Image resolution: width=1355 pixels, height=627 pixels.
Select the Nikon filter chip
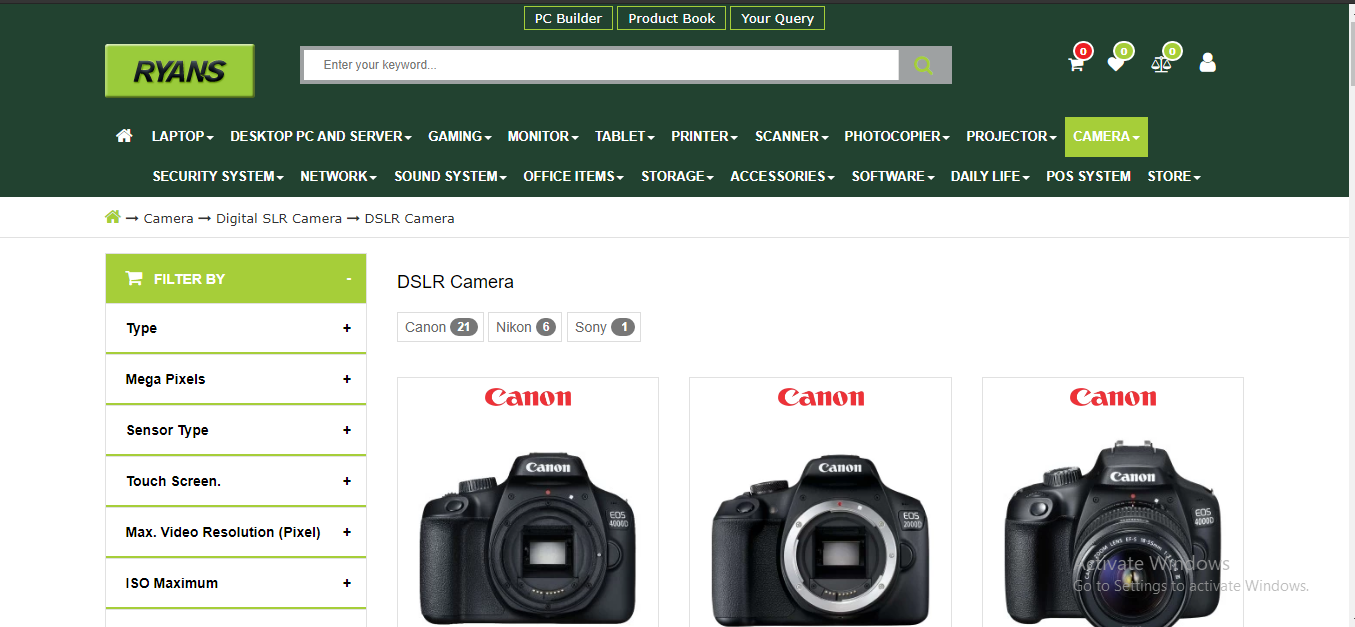point(524,326)
